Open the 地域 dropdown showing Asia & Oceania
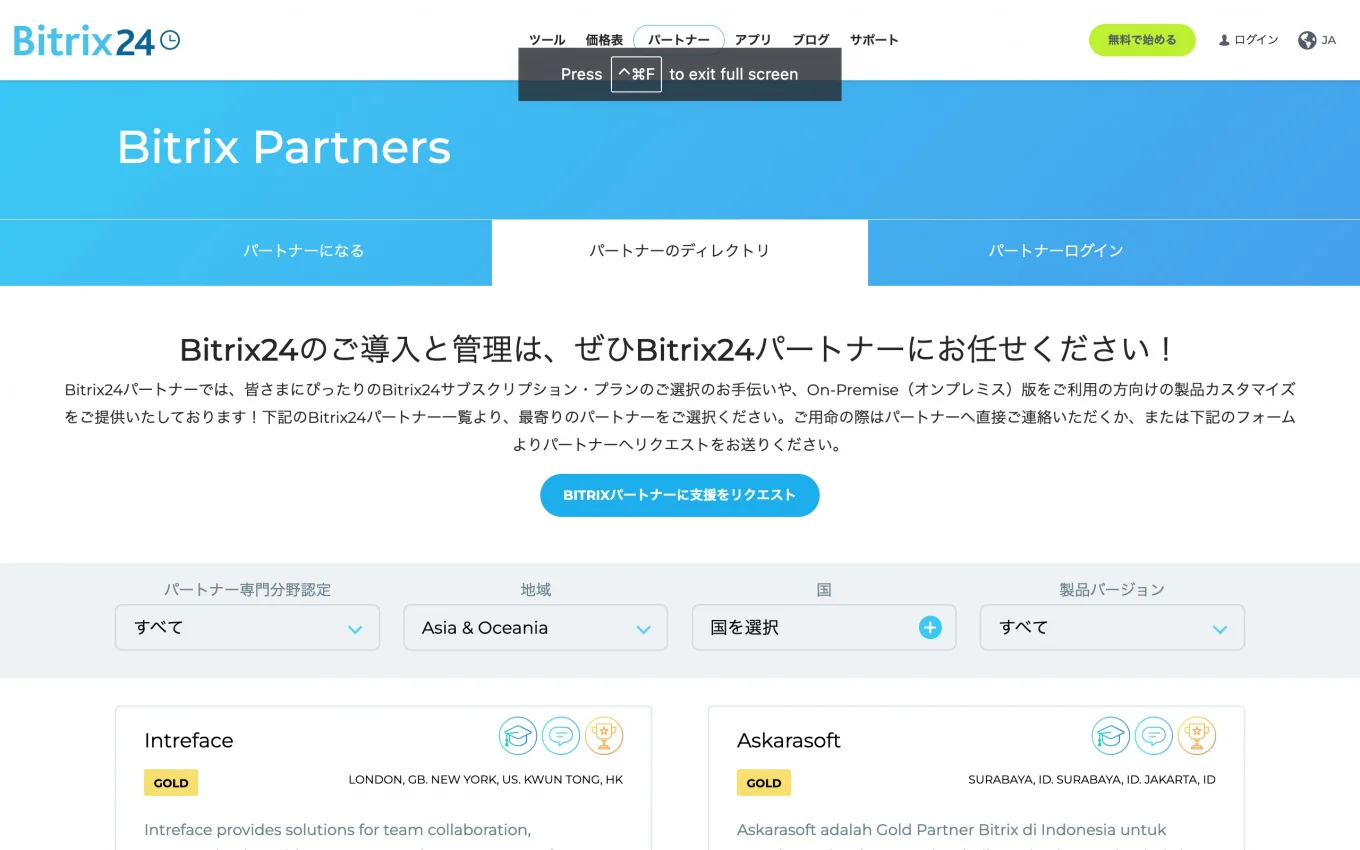Viewport: 1360px width, 850px height. [535, 627]
